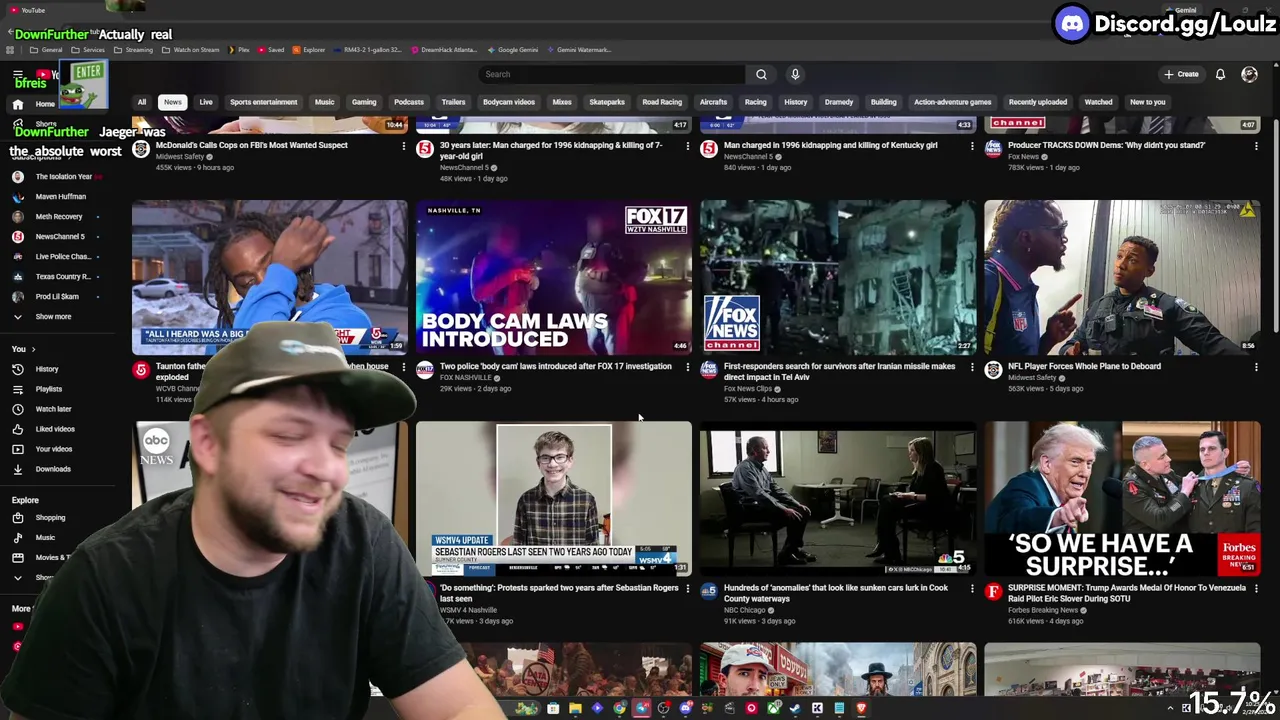This screenshot has height=720, width=1280.
Task: Open Brave browser in taskbar
Action: [x=861, y=708]
